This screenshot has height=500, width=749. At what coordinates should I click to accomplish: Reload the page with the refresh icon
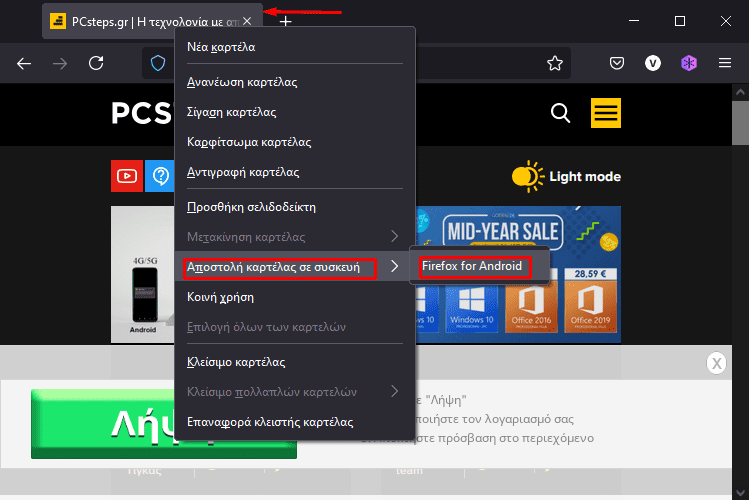[96, 63]
